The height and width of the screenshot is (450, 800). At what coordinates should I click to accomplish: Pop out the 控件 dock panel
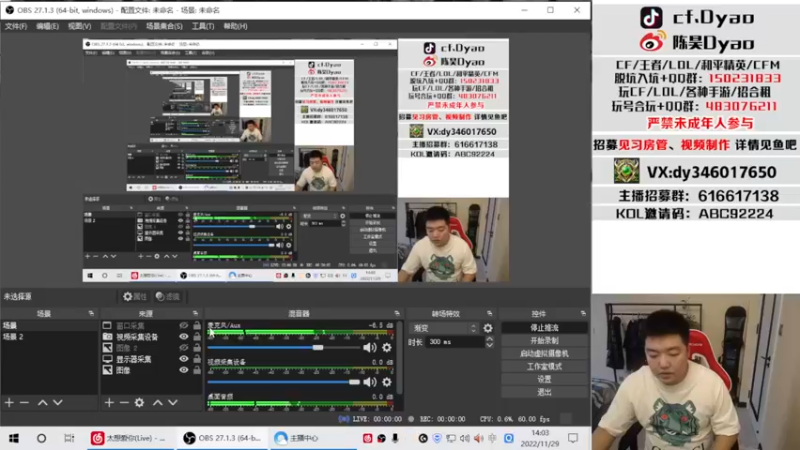pyautogui.click(x=583, y=313)
